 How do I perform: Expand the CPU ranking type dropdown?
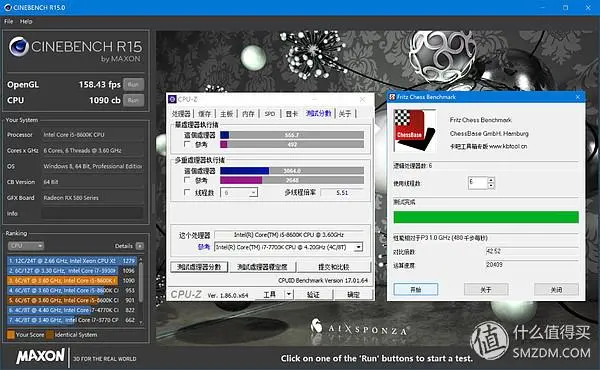pyautogui.click(x=26, y=246)
